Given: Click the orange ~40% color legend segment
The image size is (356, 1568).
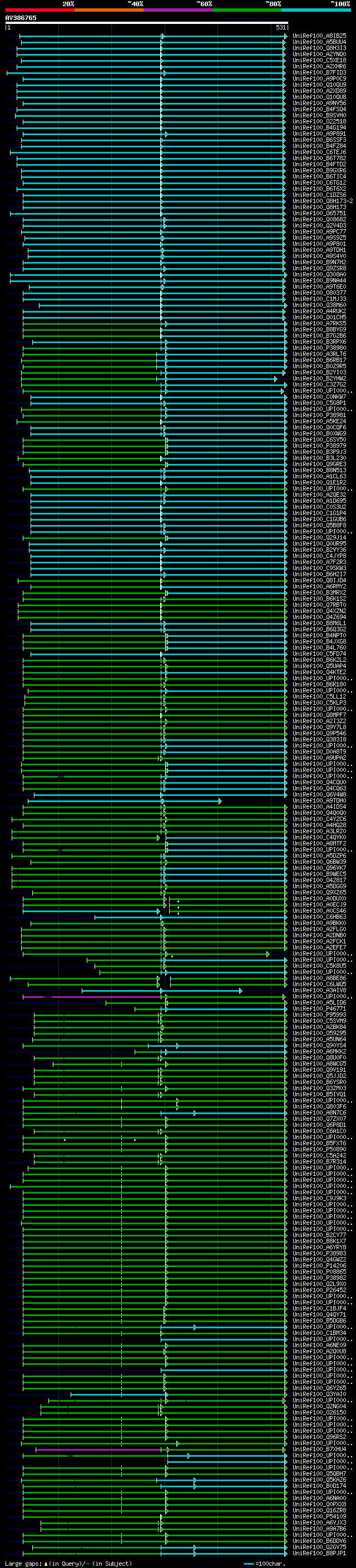Looking at the screenshot, I should click(109, 10).
